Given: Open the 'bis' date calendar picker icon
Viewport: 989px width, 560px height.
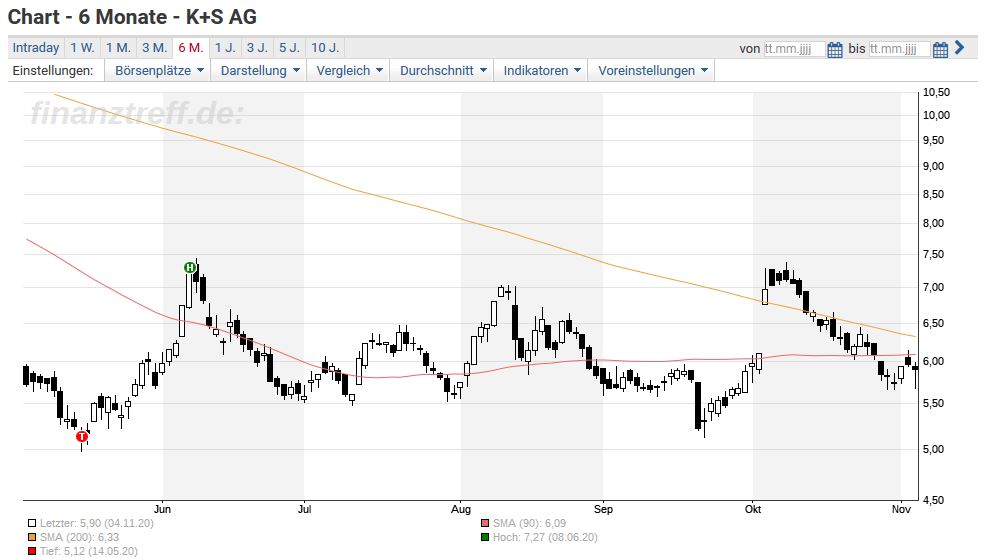Looking at the screenshot, I should (940, 49).
